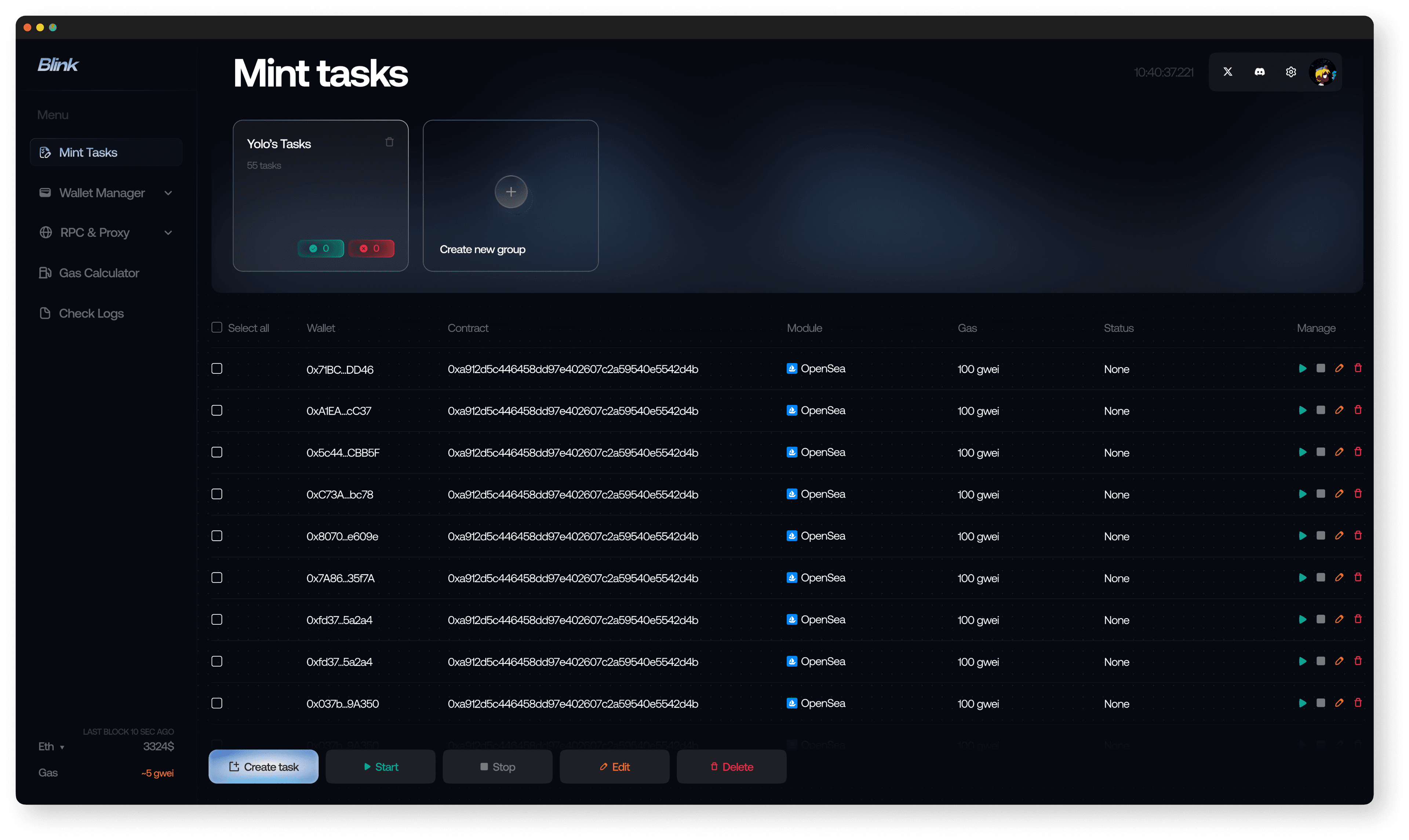Expand the RPC & Proxy chevron
This screenshot has width=1409, height=840.
pos(168,233)
